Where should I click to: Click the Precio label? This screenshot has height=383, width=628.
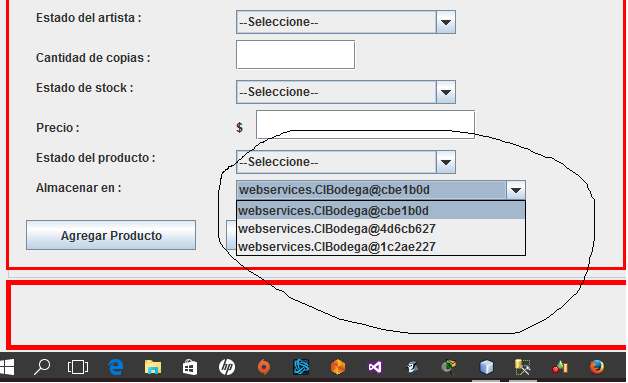click(58, 128)
